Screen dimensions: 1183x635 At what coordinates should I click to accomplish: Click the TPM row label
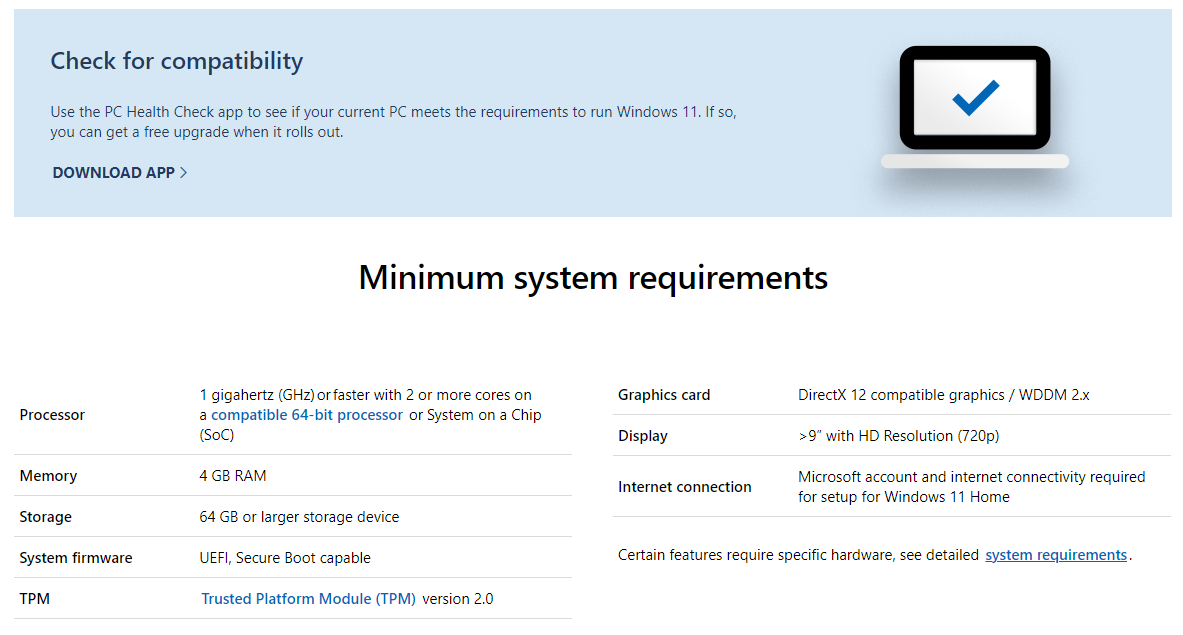(x=35, y=599)
